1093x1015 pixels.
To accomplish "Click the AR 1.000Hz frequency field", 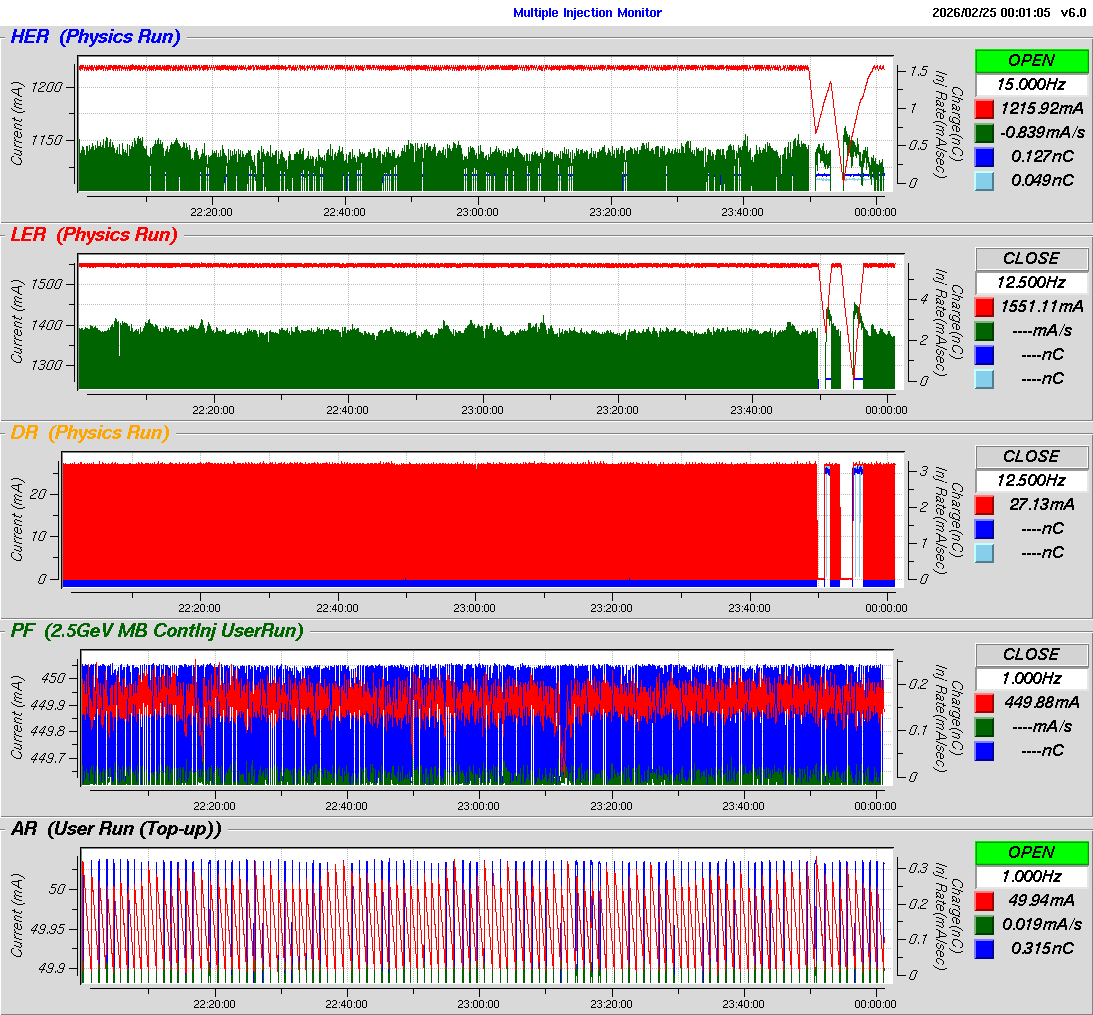I will pos(1031,876).
